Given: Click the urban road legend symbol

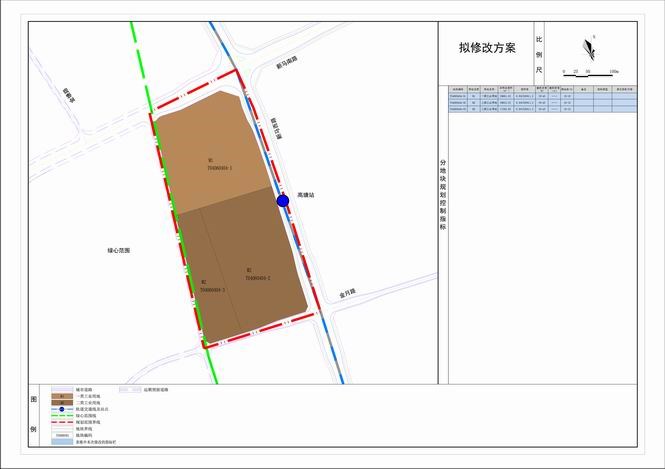Looking at the screenshot, I should click(x=61, y=389).
